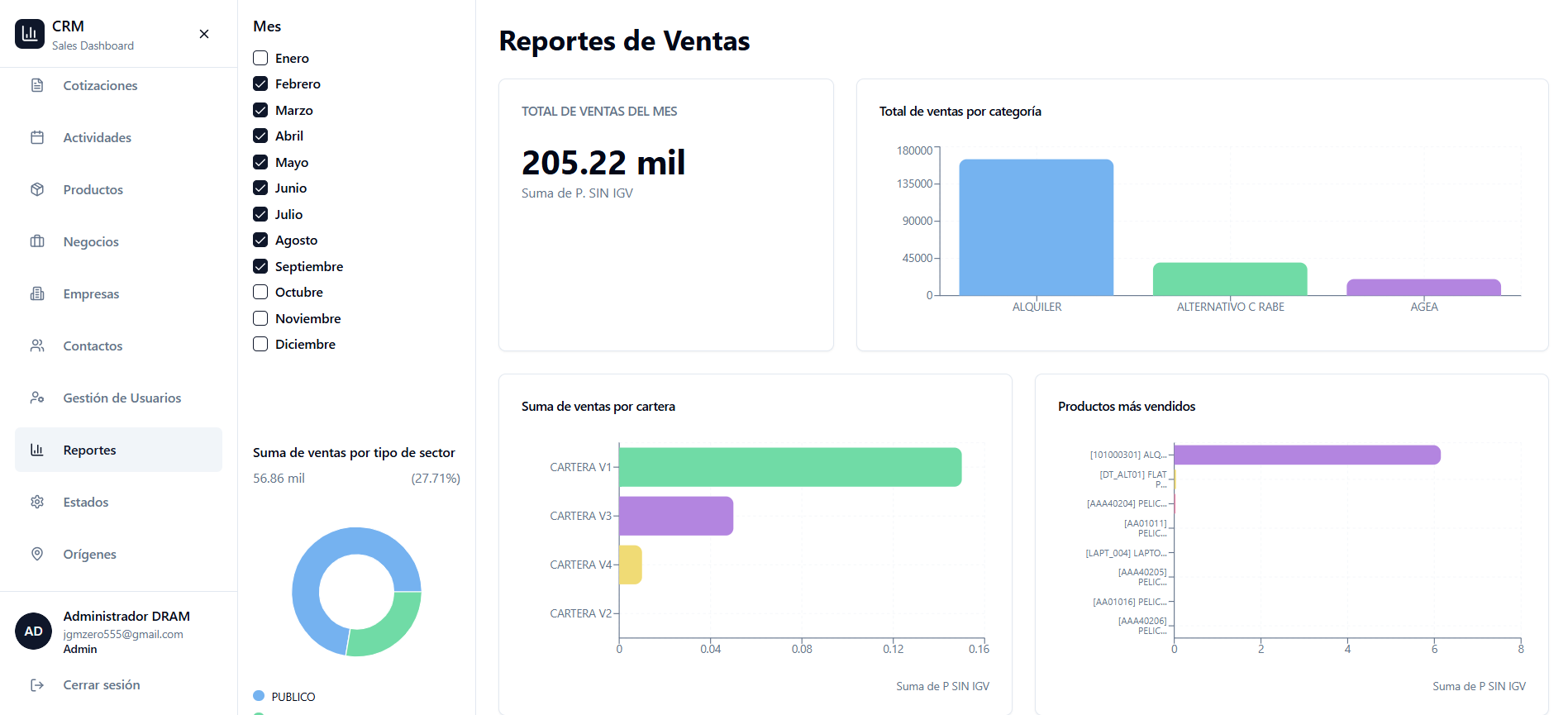Click the Estados gear icon
This screenshot has width=1568, height=715.
coord(37,502)
